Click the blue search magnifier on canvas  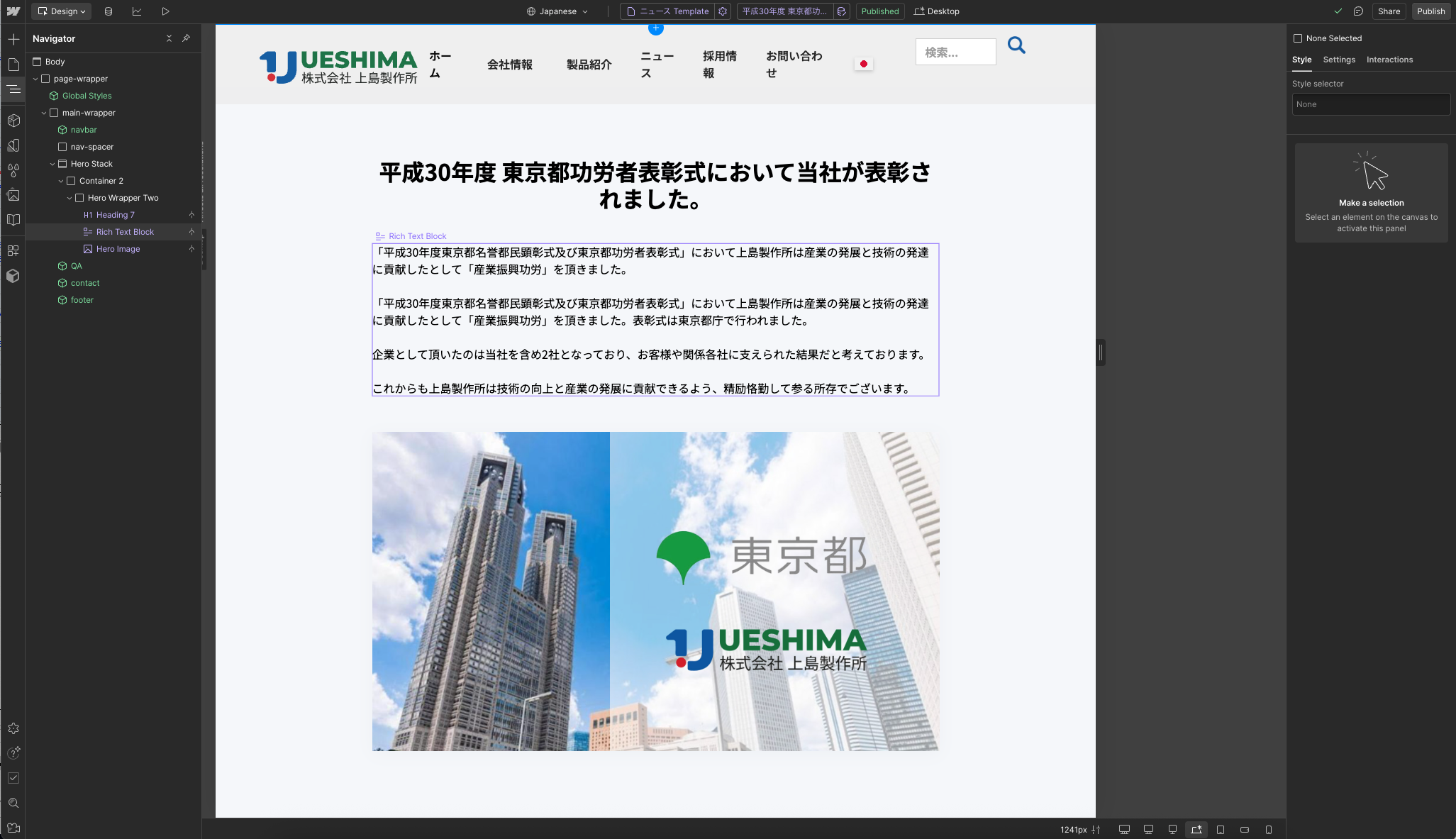[1016, 45]
